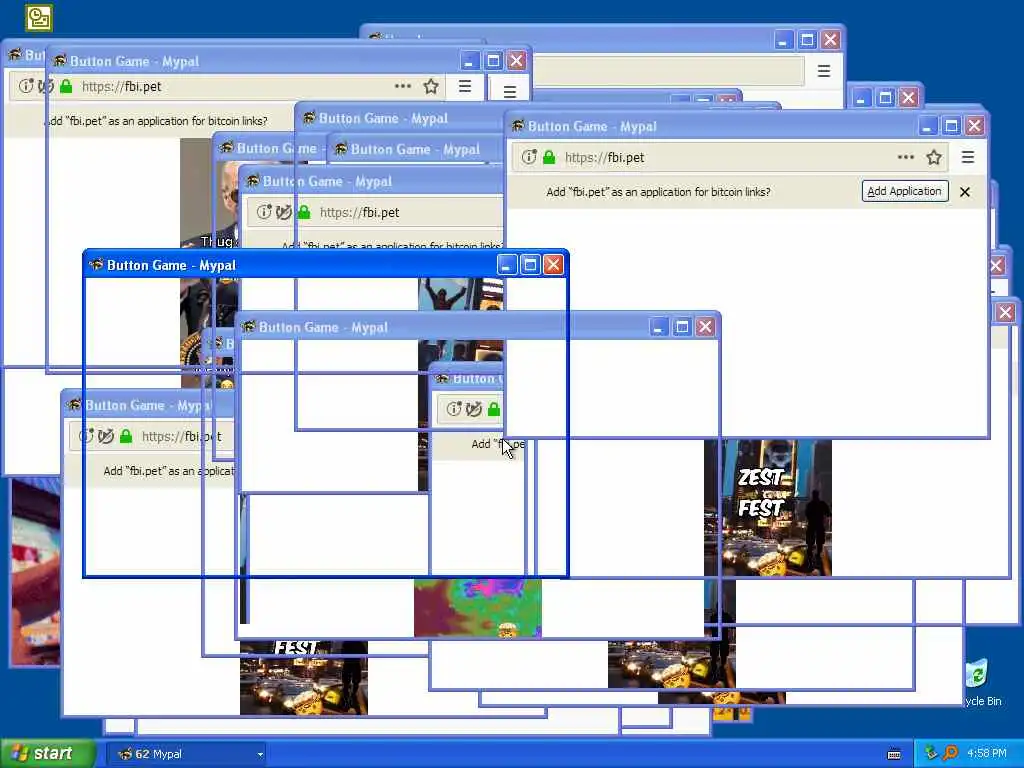Click Mypal icon in active window title bar
The width and height of the screenshot is (1024, 768).
(x=96, y=264)
